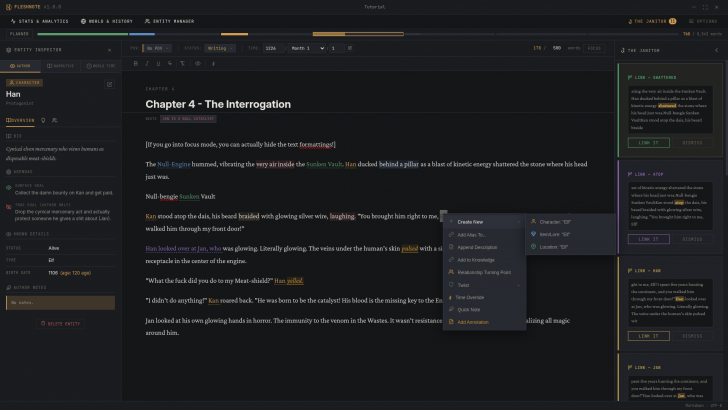Dismiss the Atop link suggestion
Image resolution: width=728 pixels, height=410 pixels.
pyautogui.click(x=692, y=239)
